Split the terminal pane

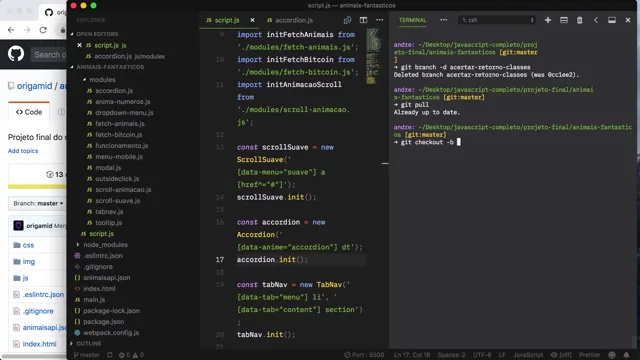point(564,20)
